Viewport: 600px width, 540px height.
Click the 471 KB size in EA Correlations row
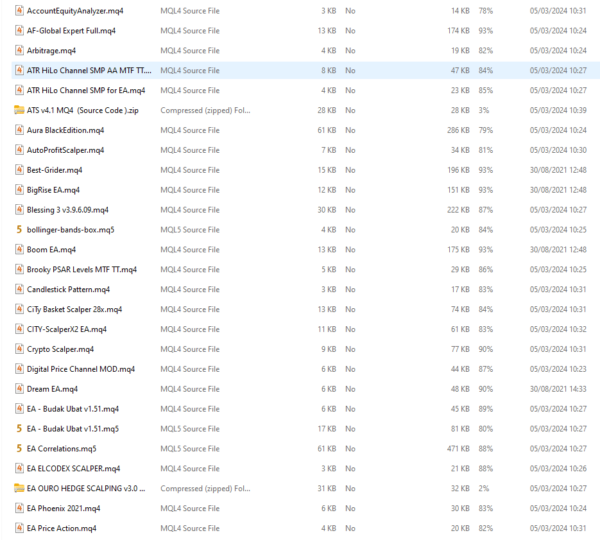pyautogui.click(x=458, y=449)
